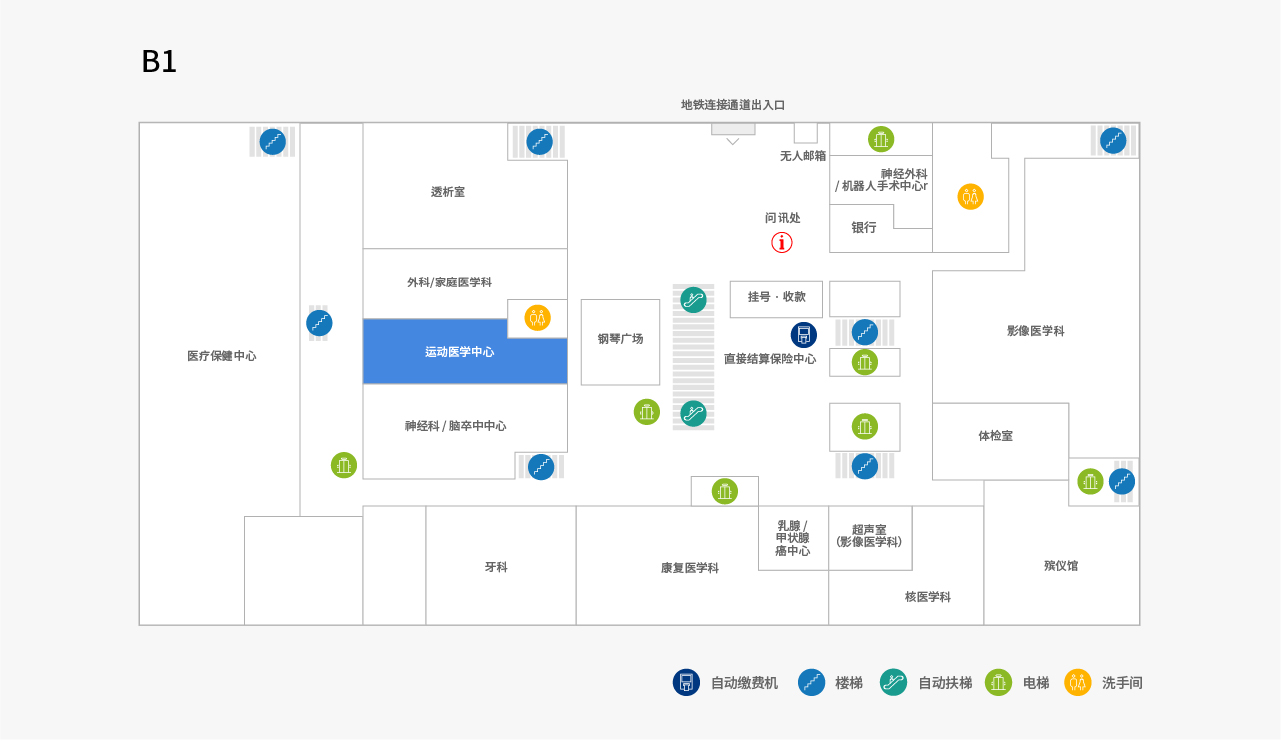Click the 电梯 legend text
Screen dimensions: 1281x741
(x=1036, y=683)
